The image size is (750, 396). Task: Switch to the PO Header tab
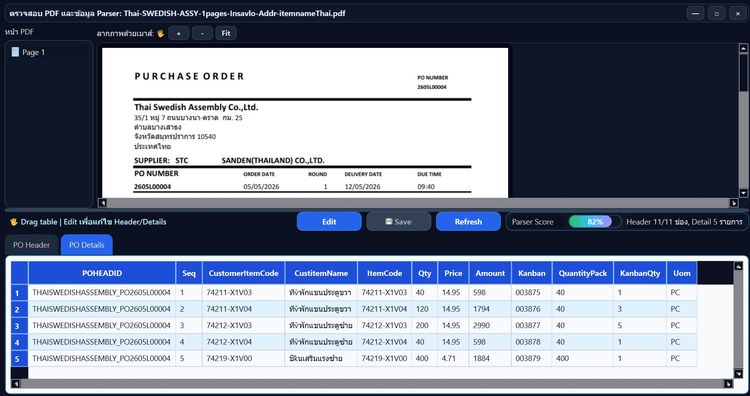coord(32,245)
